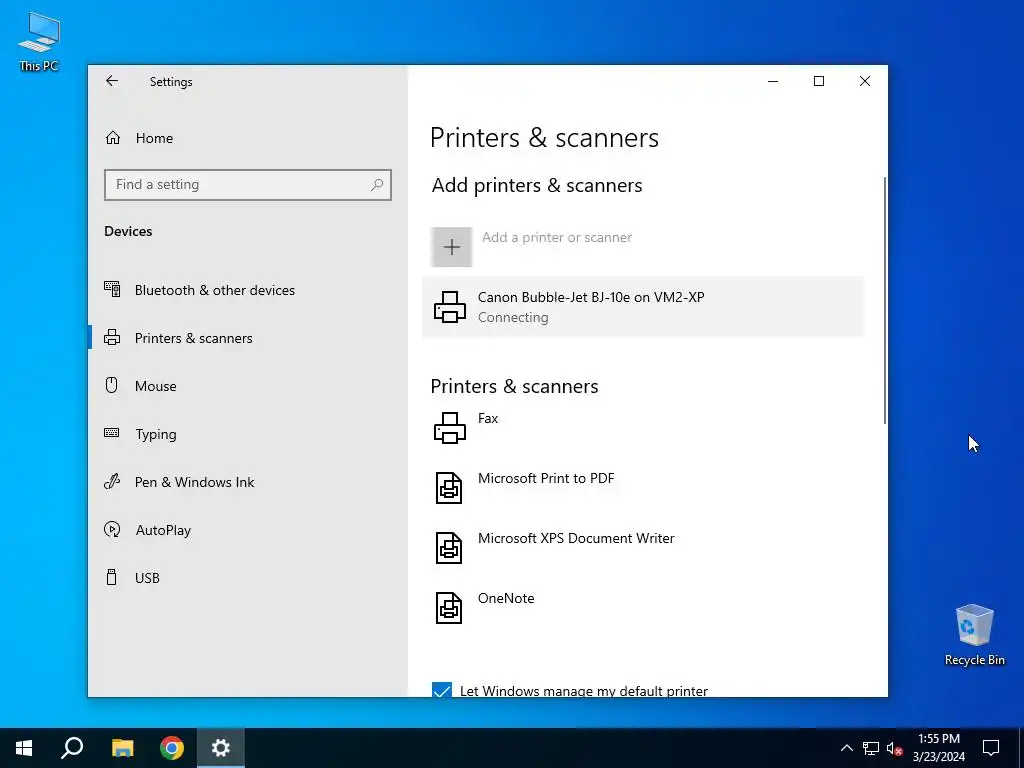Open taskbar Search
1024x768 pixels.
pos(72,748)
